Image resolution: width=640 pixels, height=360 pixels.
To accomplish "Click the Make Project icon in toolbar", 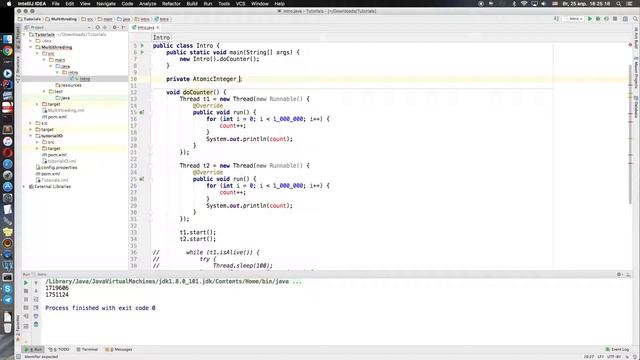I will 556,19.
